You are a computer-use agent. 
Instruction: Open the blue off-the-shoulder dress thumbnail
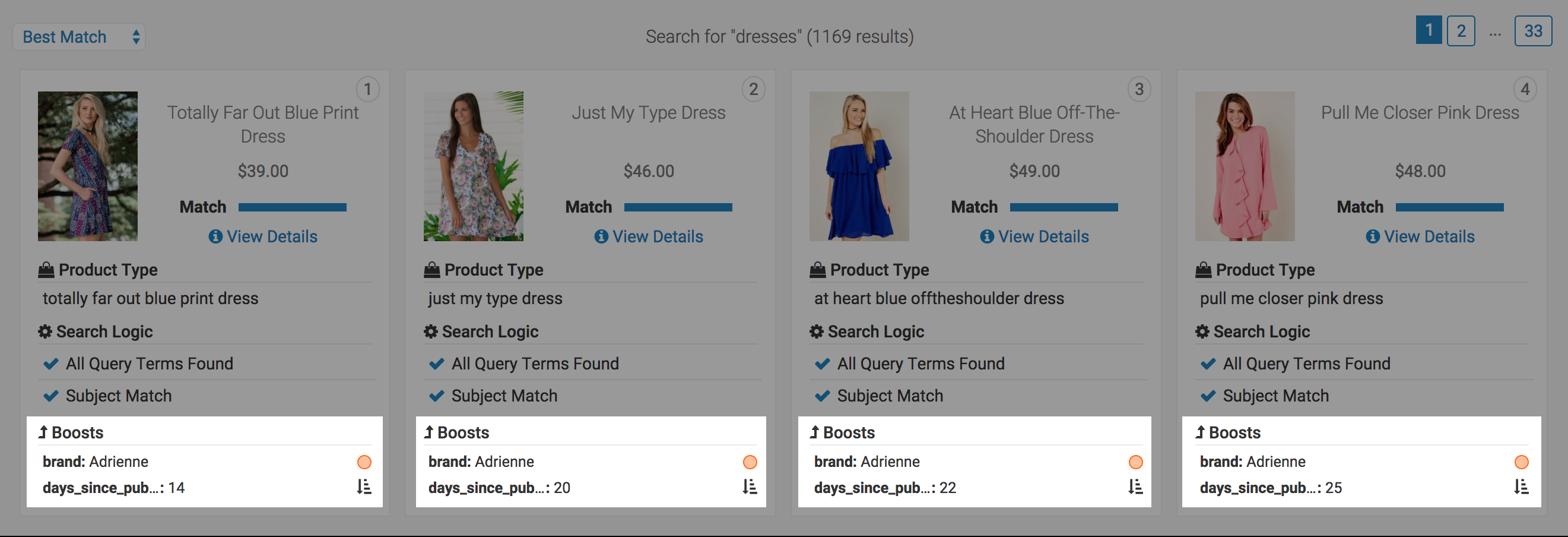tap(859, 166)
